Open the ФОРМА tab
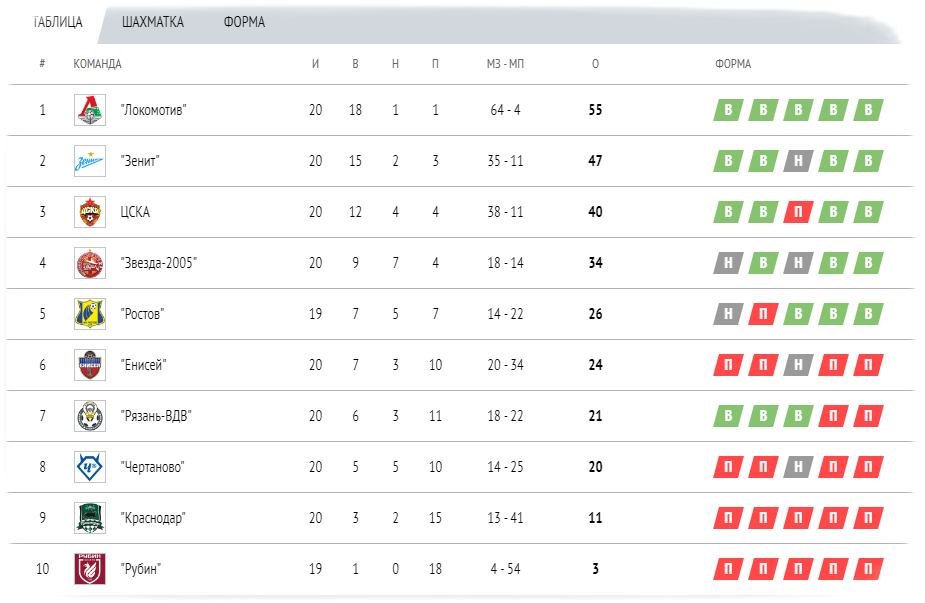The width and height of the screenshot is (925, 603). point(244,22)
